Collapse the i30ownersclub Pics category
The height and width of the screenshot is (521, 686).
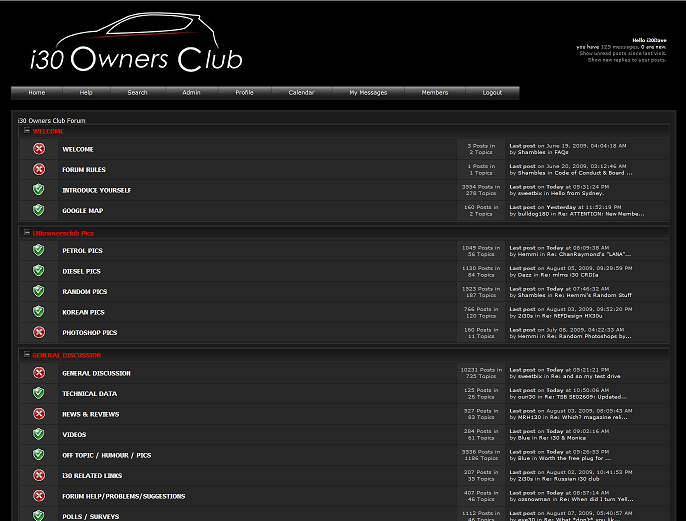(27, 233)
